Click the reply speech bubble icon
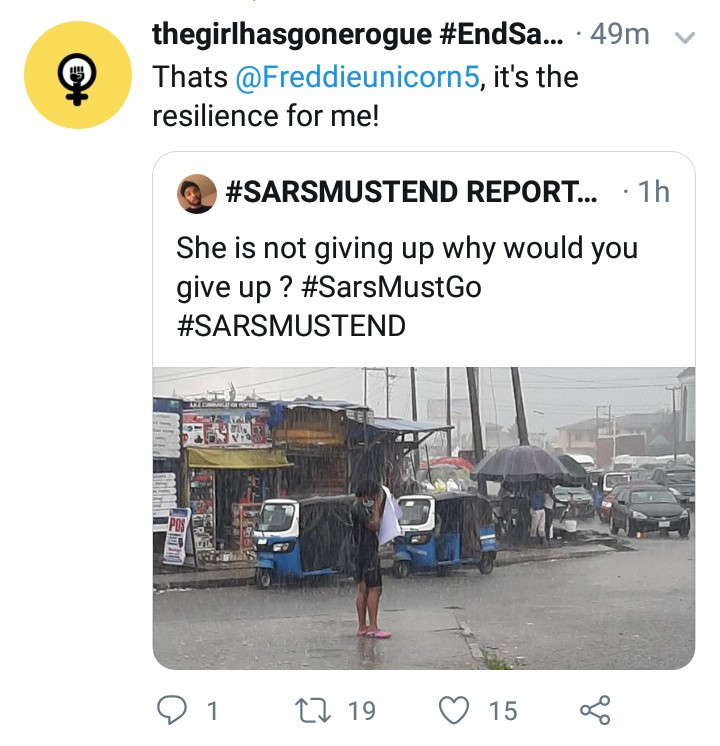 coord(172,710)
